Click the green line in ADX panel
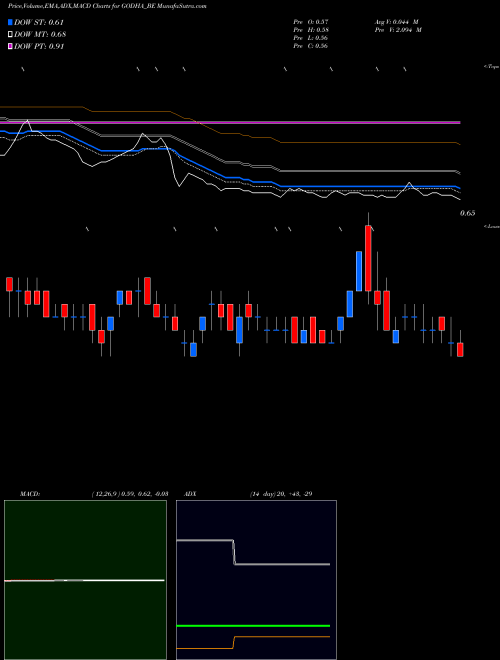This screenshot has height=660, width=500. click(x=253, y=626)
